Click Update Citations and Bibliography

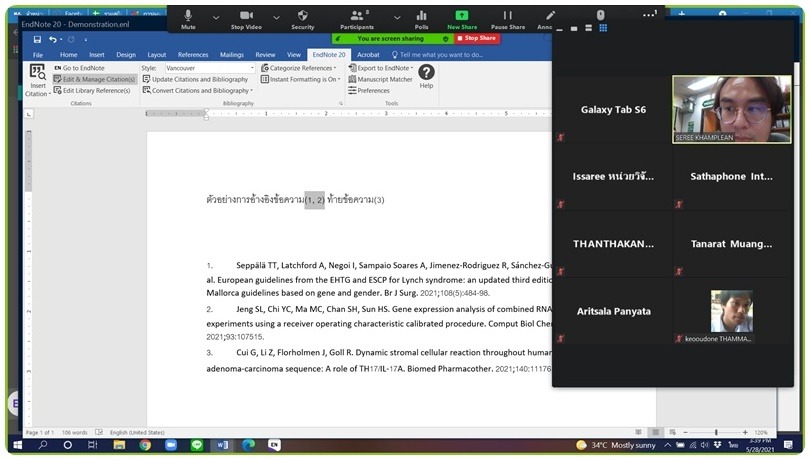[199, 79]
